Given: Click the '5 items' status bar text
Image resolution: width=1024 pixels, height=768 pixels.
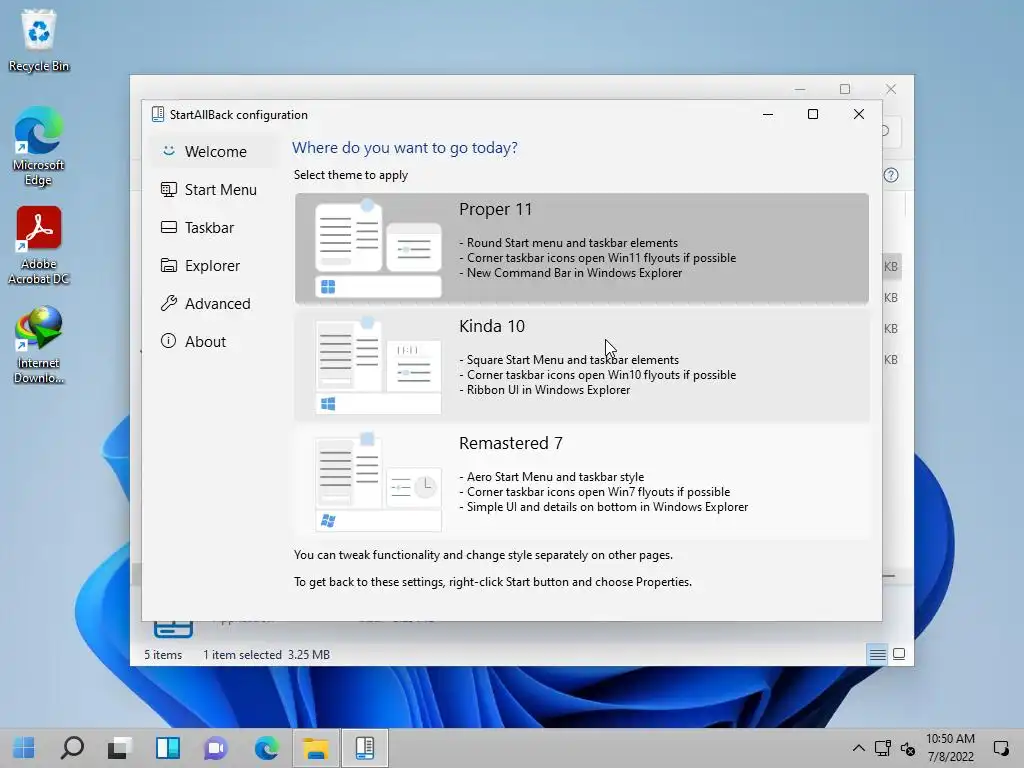Looking at the screenshot, I should [x=163, y=654].
